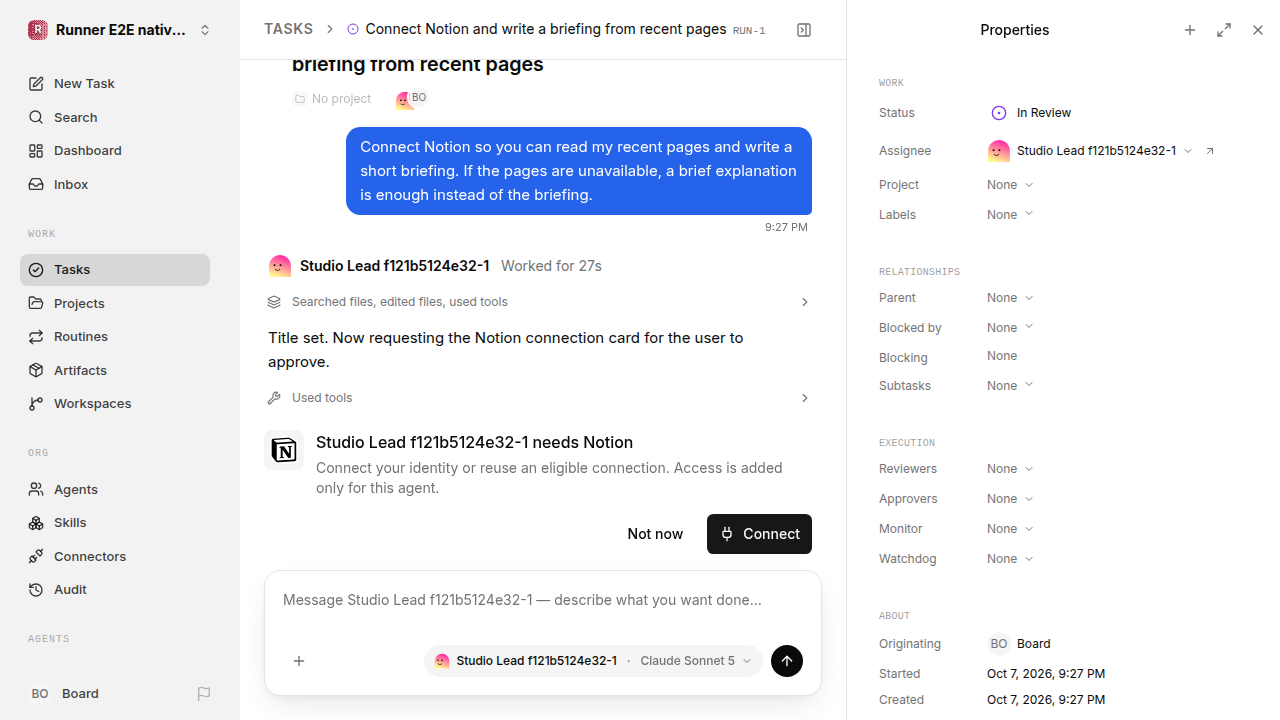
Task: Send the message with the arrow button
Action: (787, 661)
